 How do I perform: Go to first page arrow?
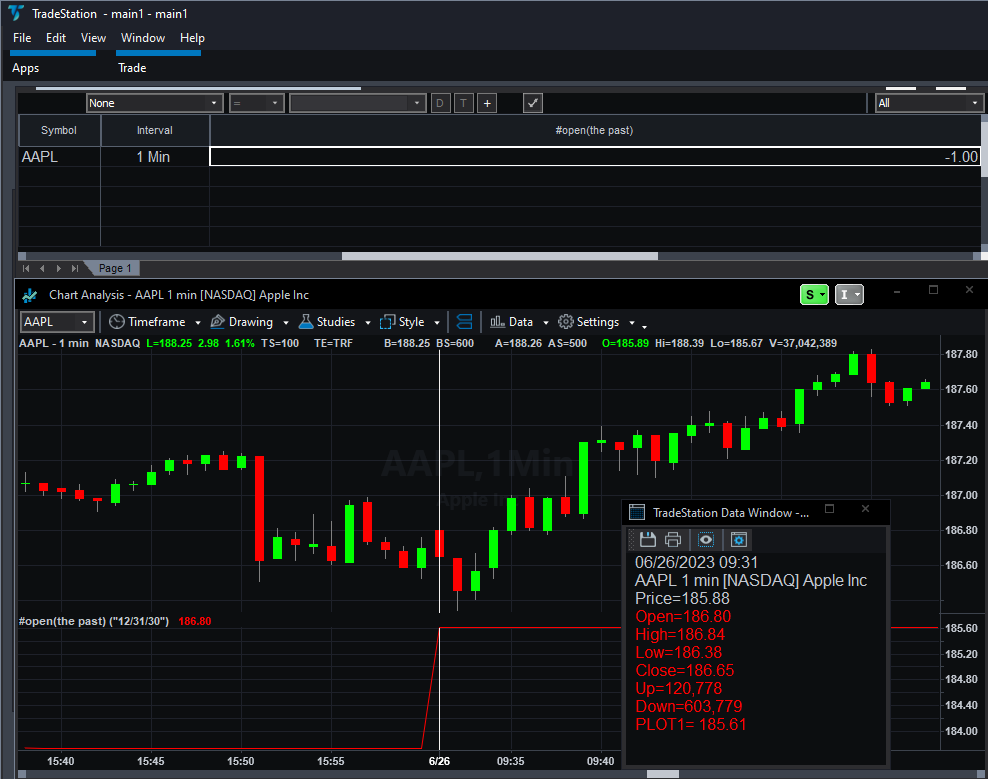pyautogui.click(x=26, y=268)
